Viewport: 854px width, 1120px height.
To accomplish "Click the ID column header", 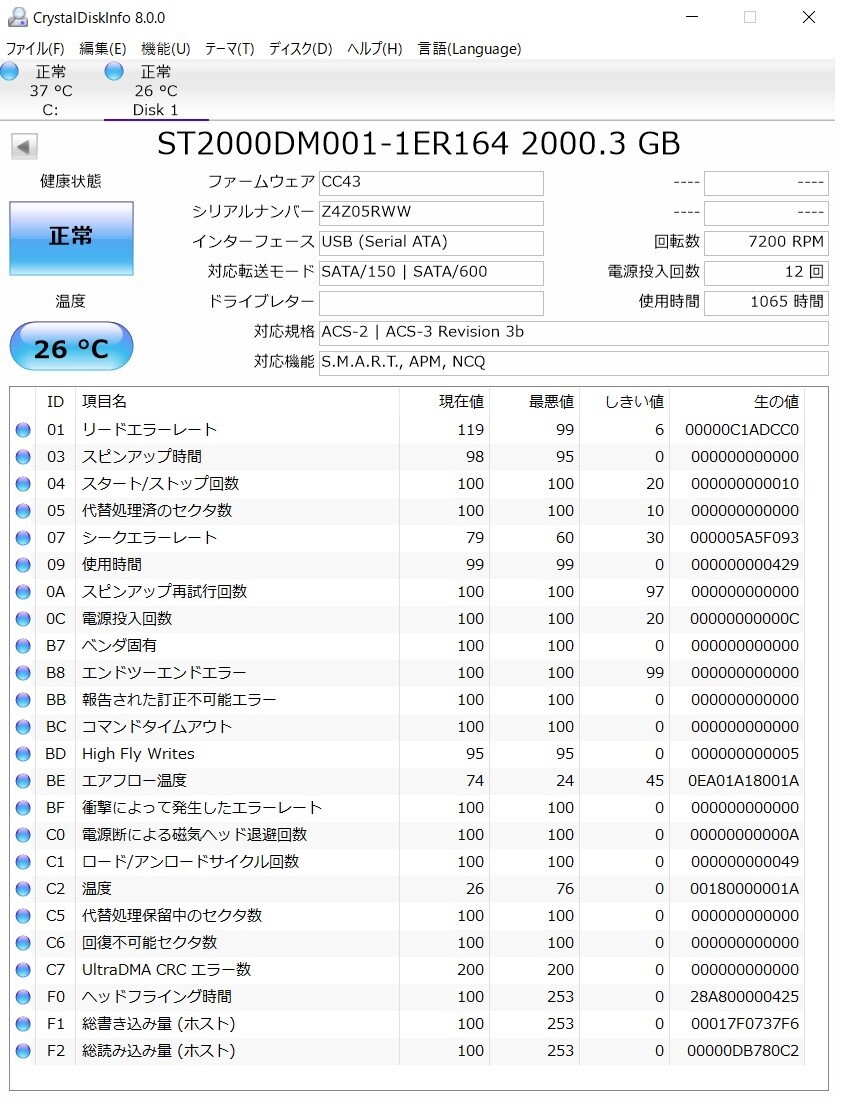I will click(x=55, y=402).
